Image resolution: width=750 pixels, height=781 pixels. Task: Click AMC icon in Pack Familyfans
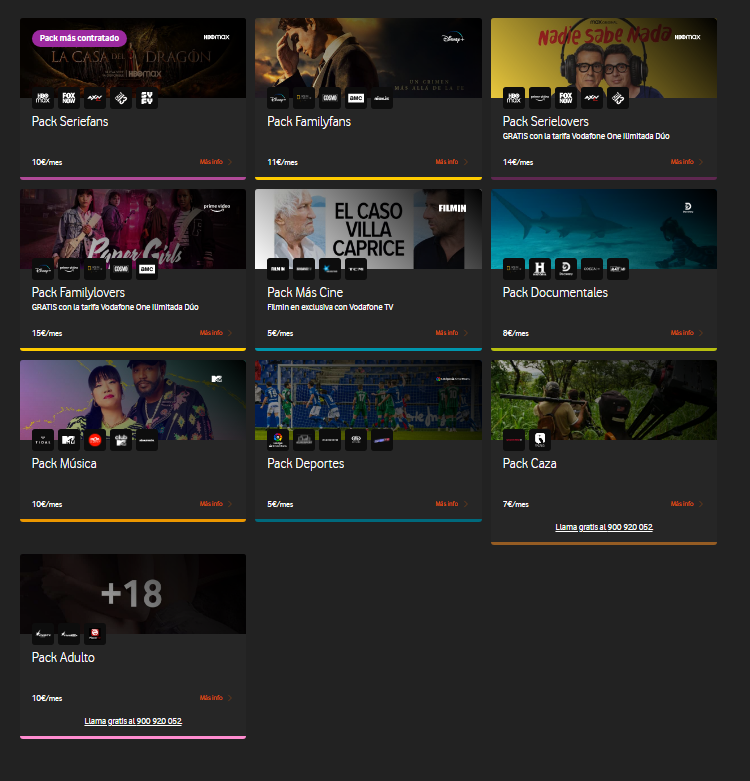tap(356, 98)
